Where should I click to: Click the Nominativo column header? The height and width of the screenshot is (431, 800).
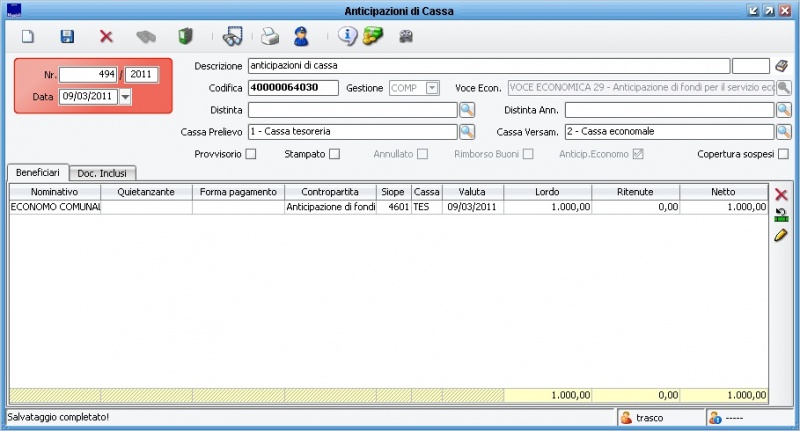point(55,191)
